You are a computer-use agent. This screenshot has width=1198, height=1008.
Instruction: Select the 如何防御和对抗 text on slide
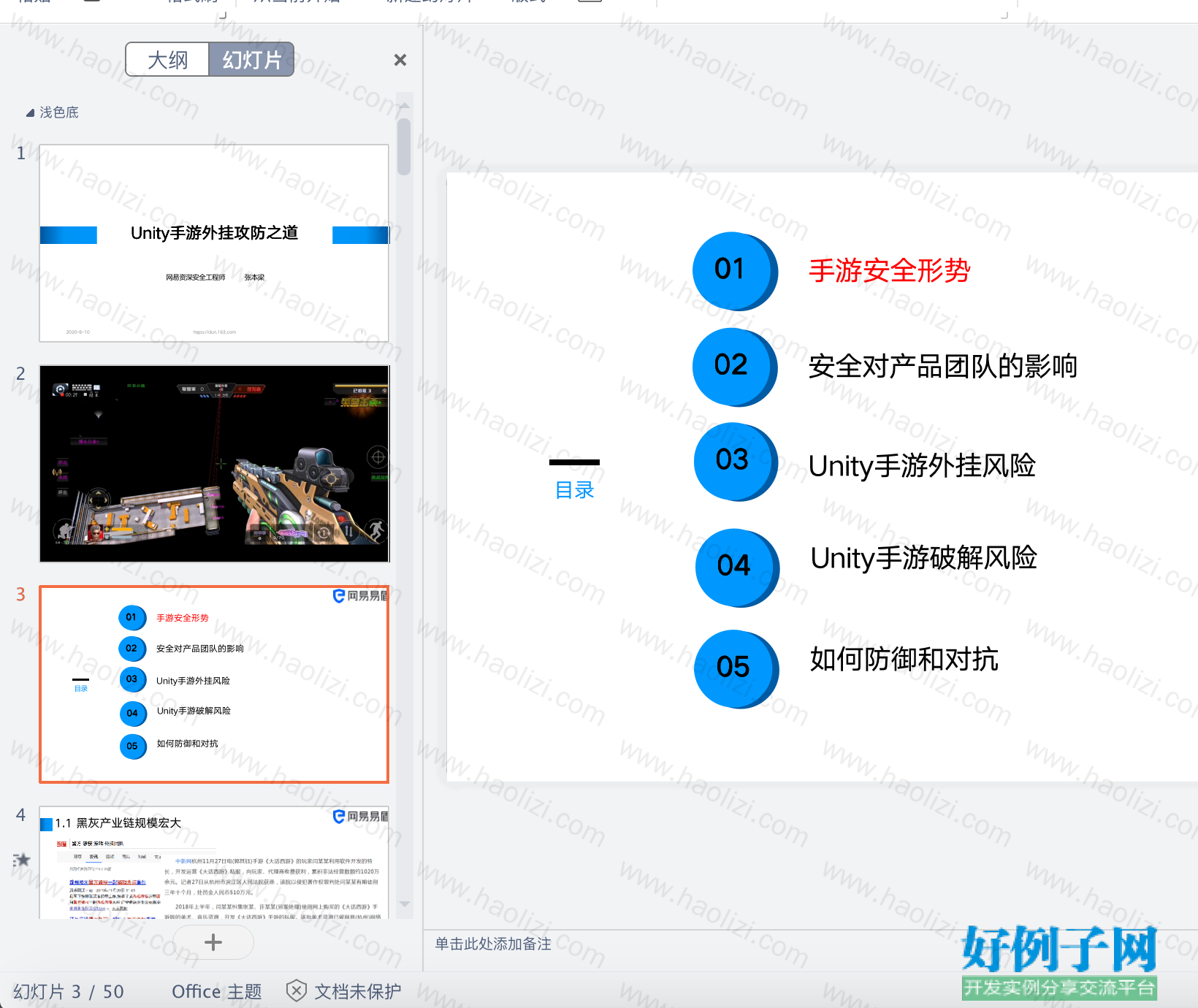point(904,659)
